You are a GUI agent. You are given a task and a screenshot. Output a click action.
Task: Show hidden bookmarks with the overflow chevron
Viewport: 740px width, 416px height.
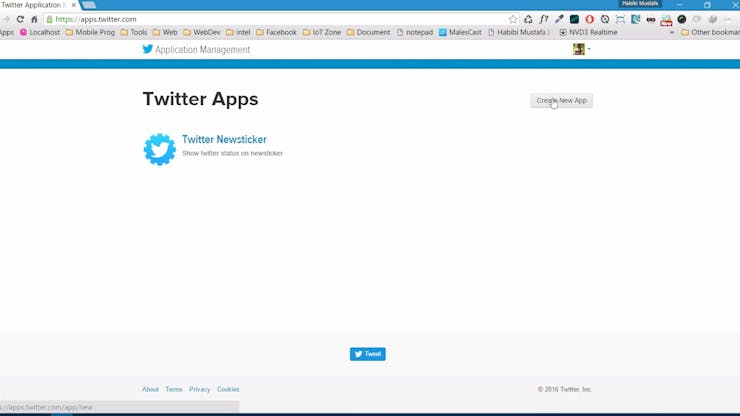[672, 32]
